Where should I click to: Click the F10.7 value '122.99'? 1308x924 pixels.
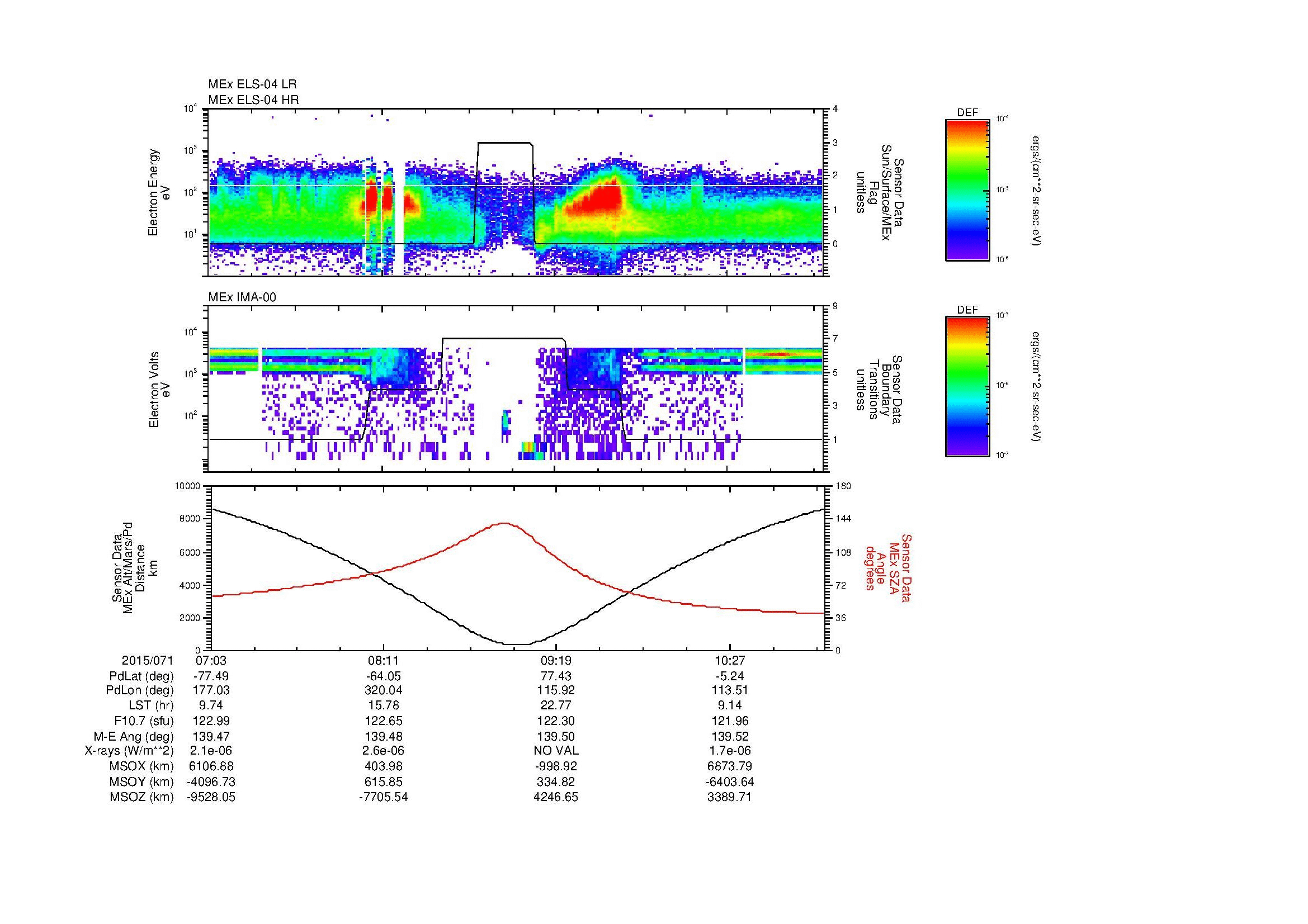tap(211, 721)
